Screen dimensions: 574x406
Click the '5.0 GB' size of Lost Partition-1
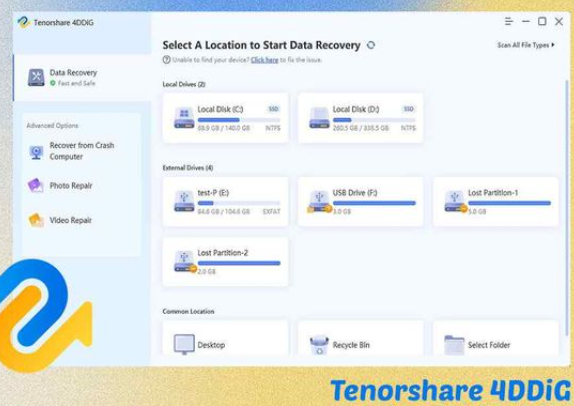pyautogui.click(x=478, y=211)
